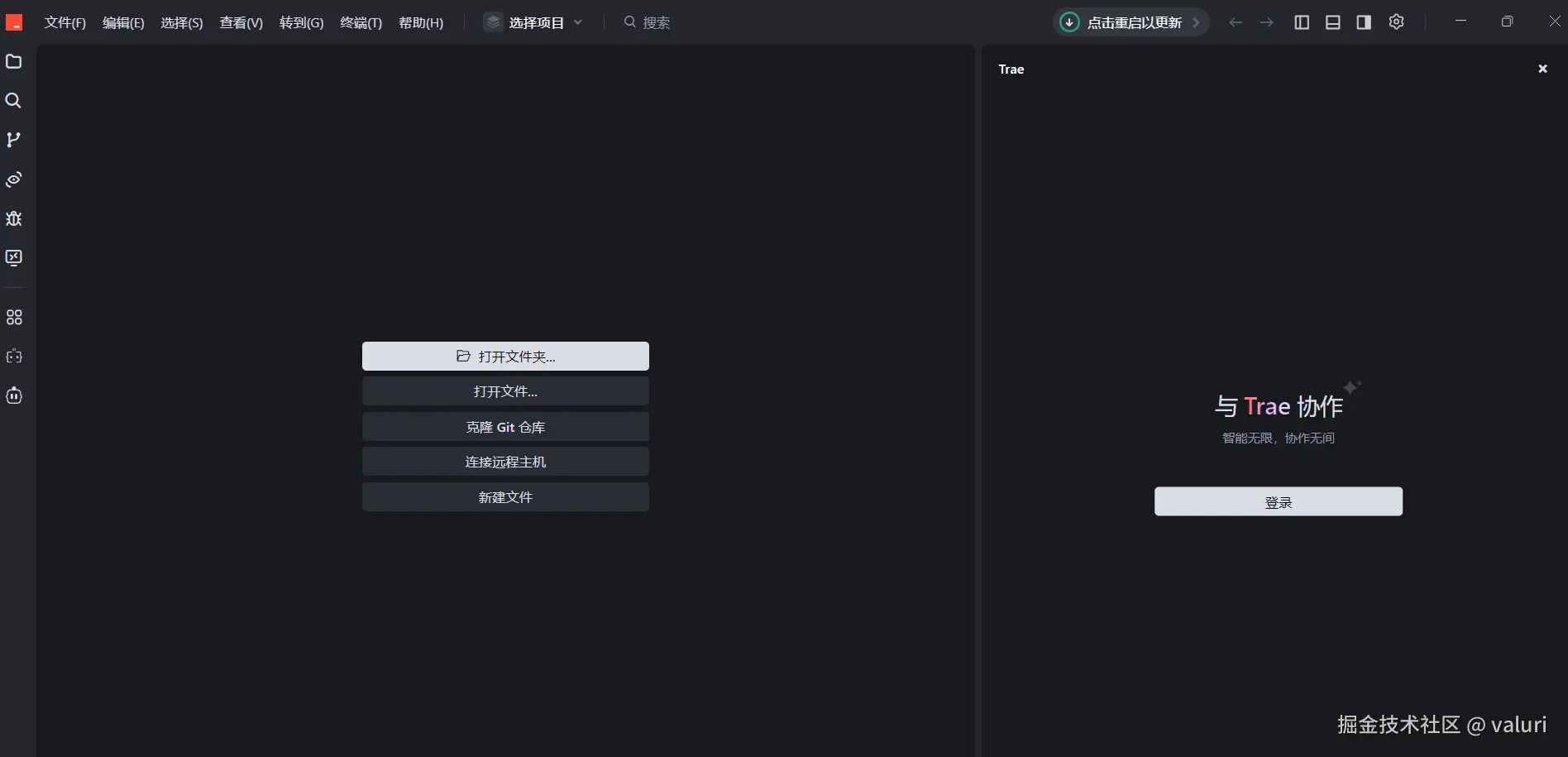The image size is (1568, 757).
Task: Click 克隆 Git 仓库 button
Action: point(505,427)
